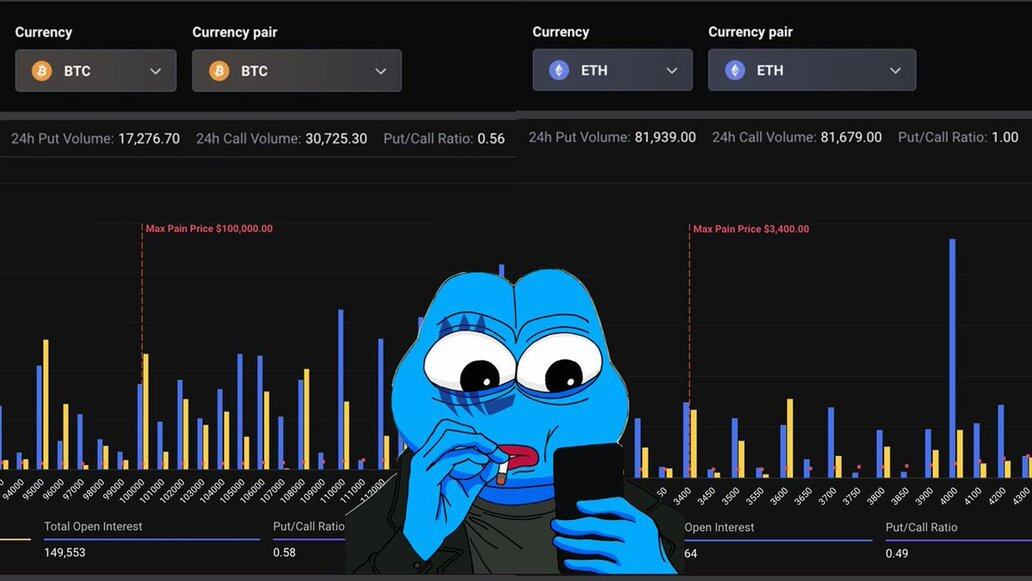Viewport: 1032px width, 581px height.
Task: Click the Total Open Interest 149,553 figure
Action: (x=64, y=552)
